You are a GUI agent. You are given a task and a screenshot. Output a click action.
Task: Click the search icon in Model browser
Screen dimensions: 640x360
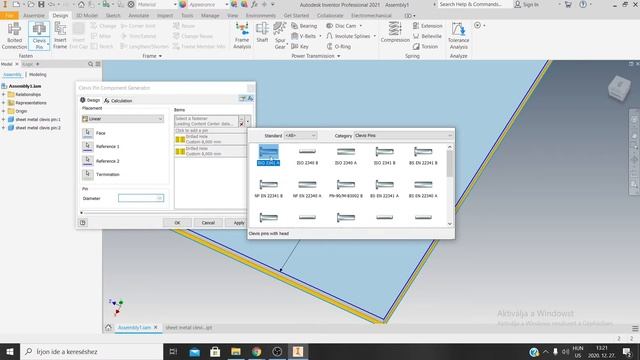[x=91, y=64]
